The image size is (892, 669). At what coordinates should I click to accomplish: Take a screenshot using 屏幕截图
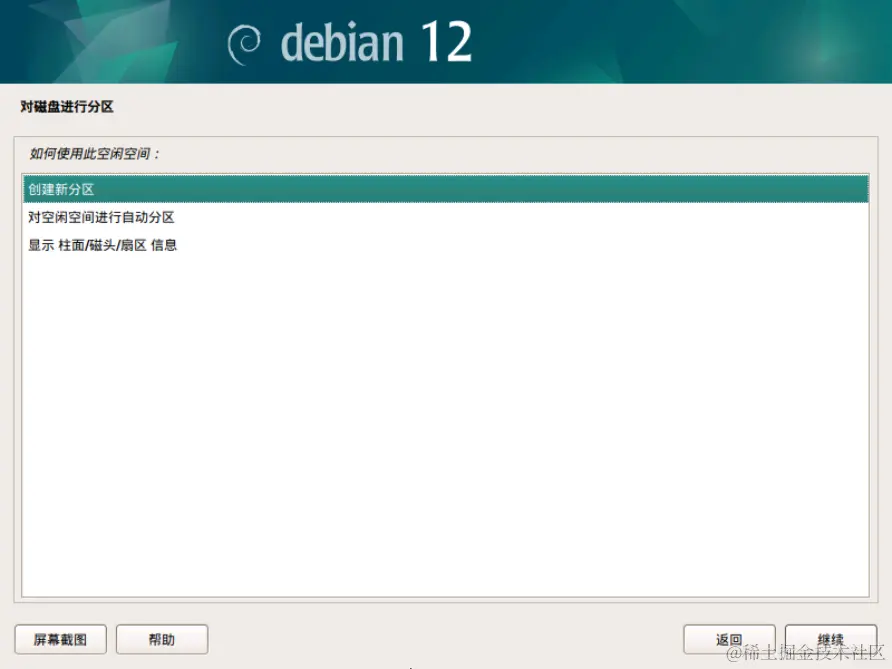tap(62, 638)
